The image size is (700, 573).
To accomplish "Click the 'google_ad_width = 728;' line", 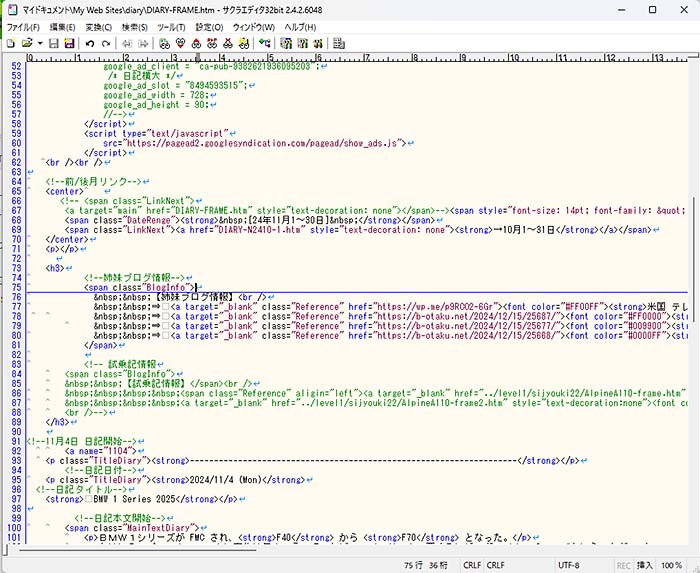I will pyautogui.click(x=156, y=95).
